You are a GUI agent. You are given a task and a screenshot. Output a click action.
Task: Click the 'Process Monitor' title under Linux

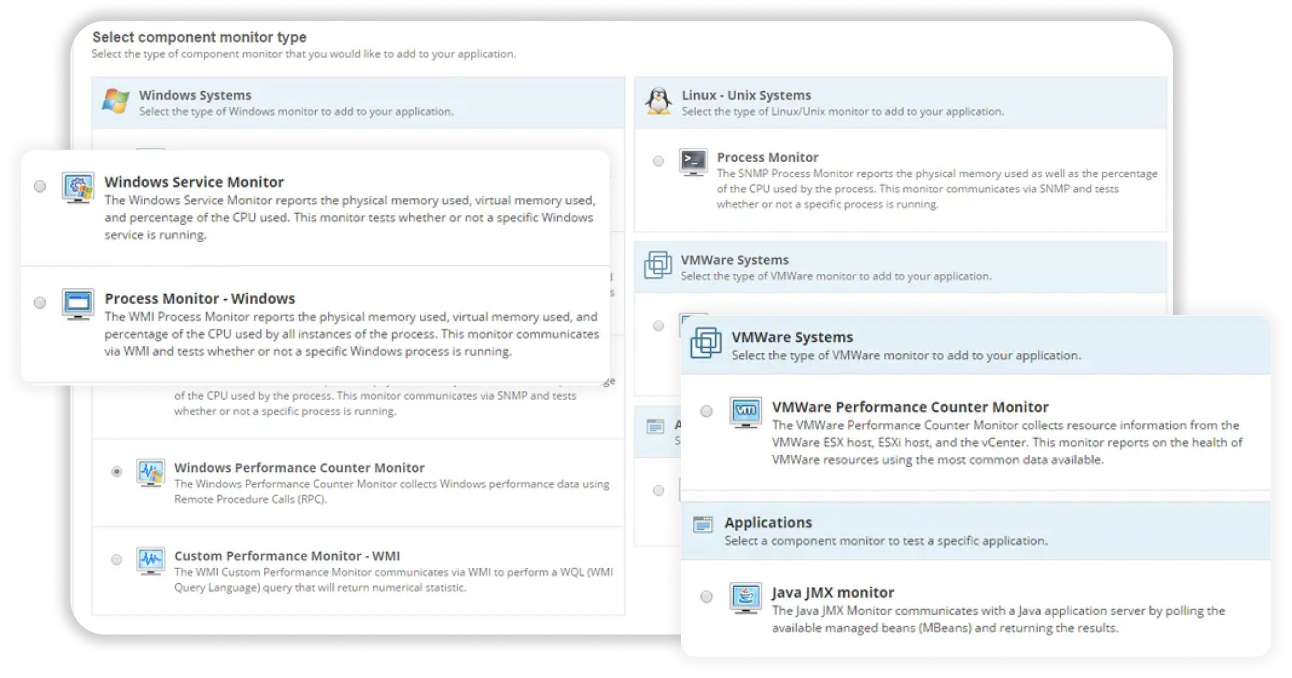767,157
